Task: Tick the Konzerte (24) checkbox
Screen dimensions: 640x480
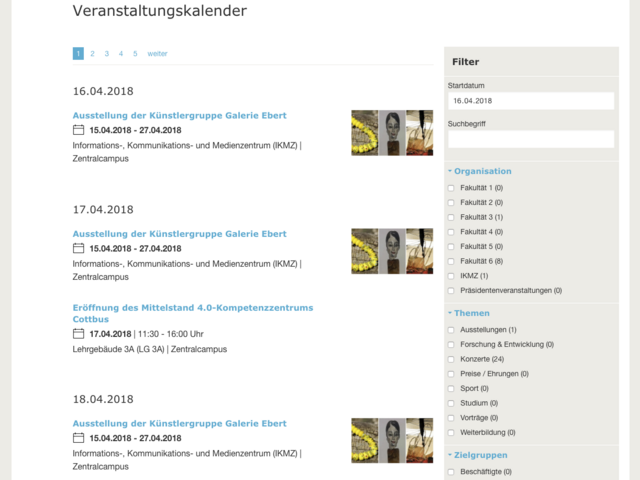Action: (x=451, y=359)
